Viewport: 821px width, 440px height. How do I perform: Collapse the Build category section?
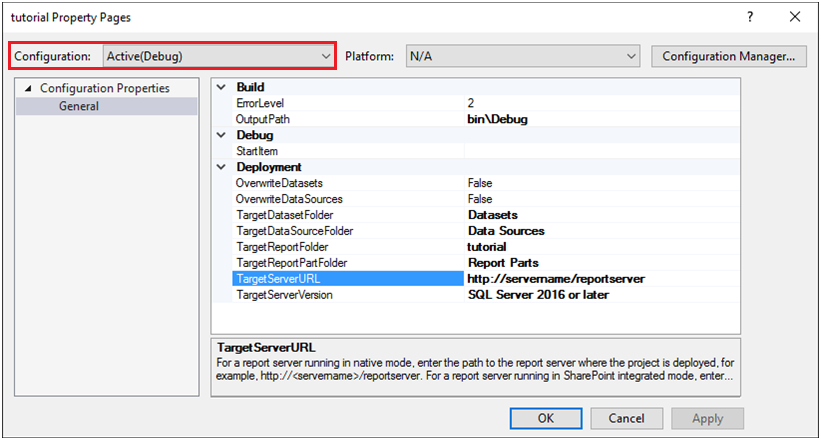point(222,87)
